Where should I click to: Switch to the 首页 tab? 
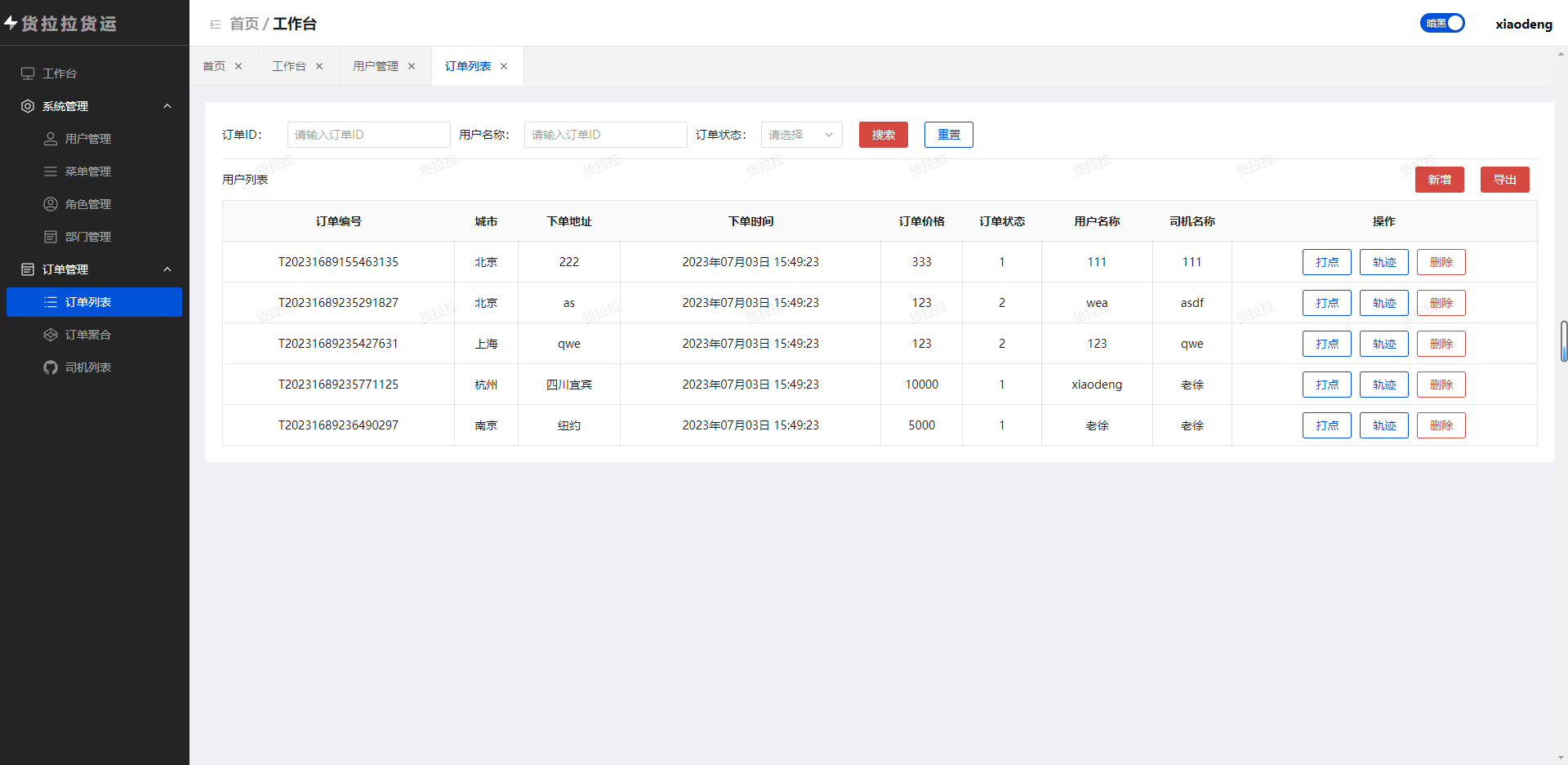214,66
